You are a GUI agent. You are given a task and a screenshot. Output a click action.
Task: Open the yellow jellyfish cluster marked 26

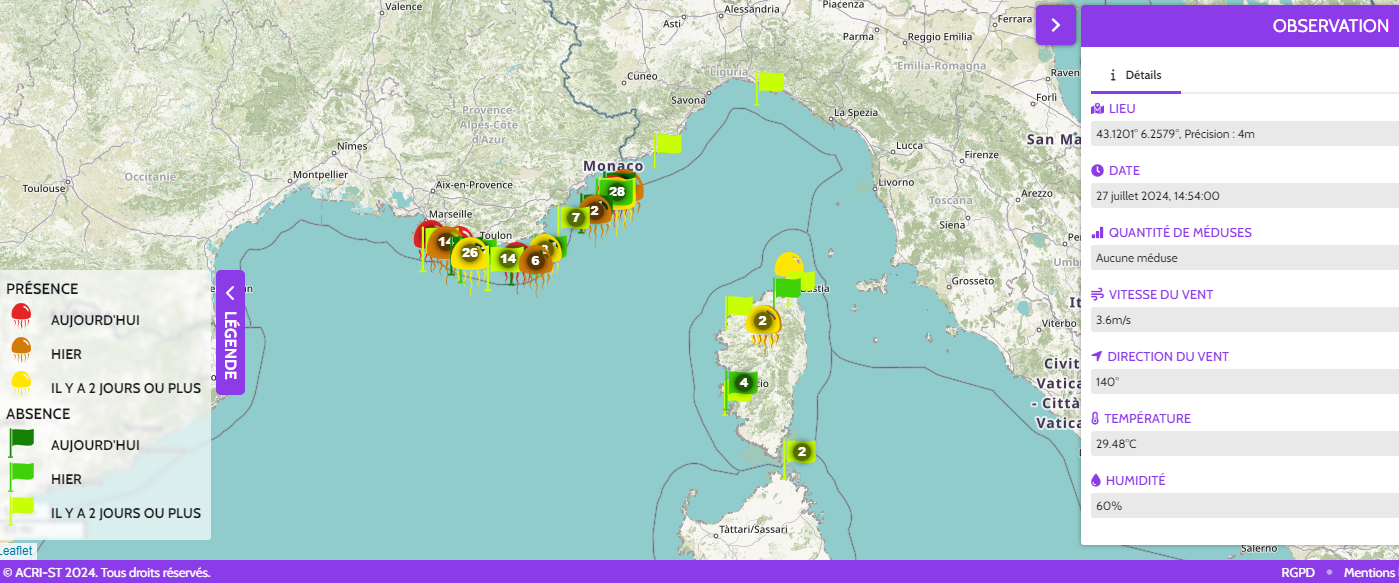470,253
